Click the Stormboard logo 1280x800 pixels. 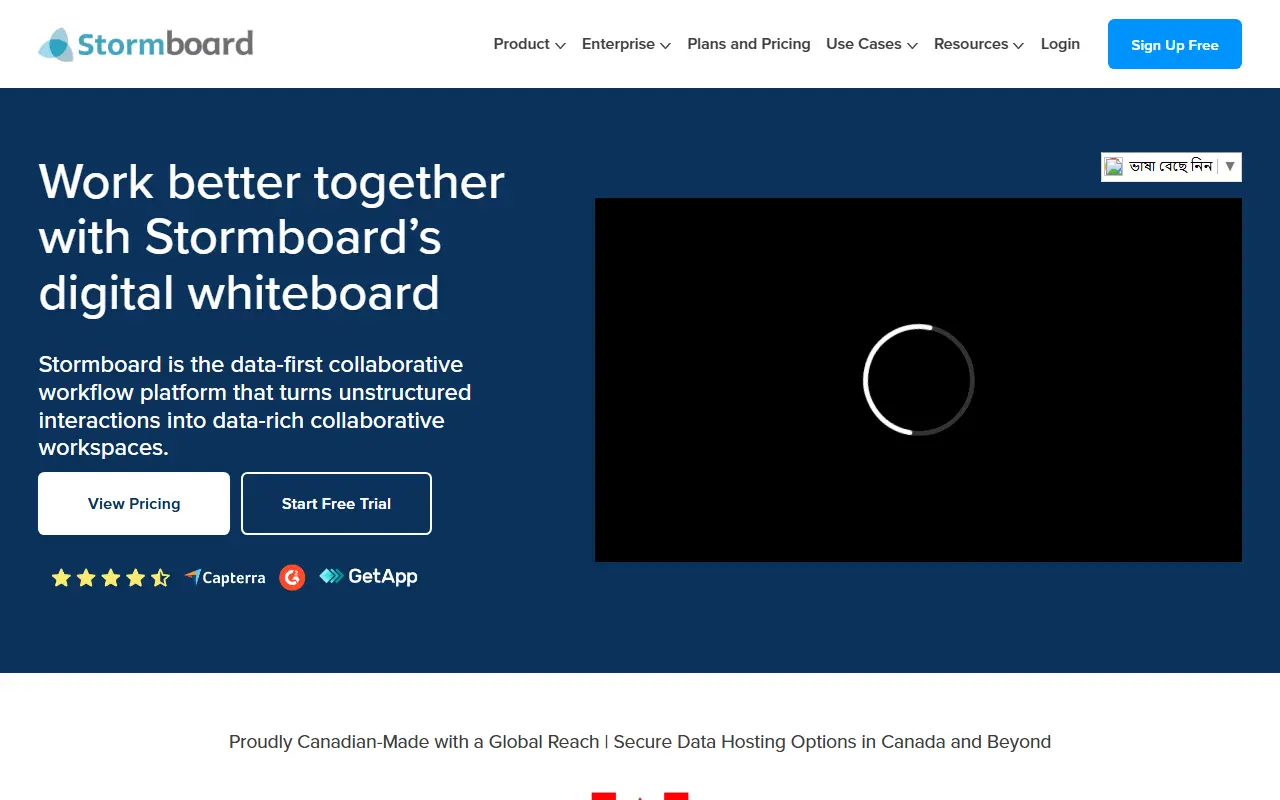click(x=146, y=44)
